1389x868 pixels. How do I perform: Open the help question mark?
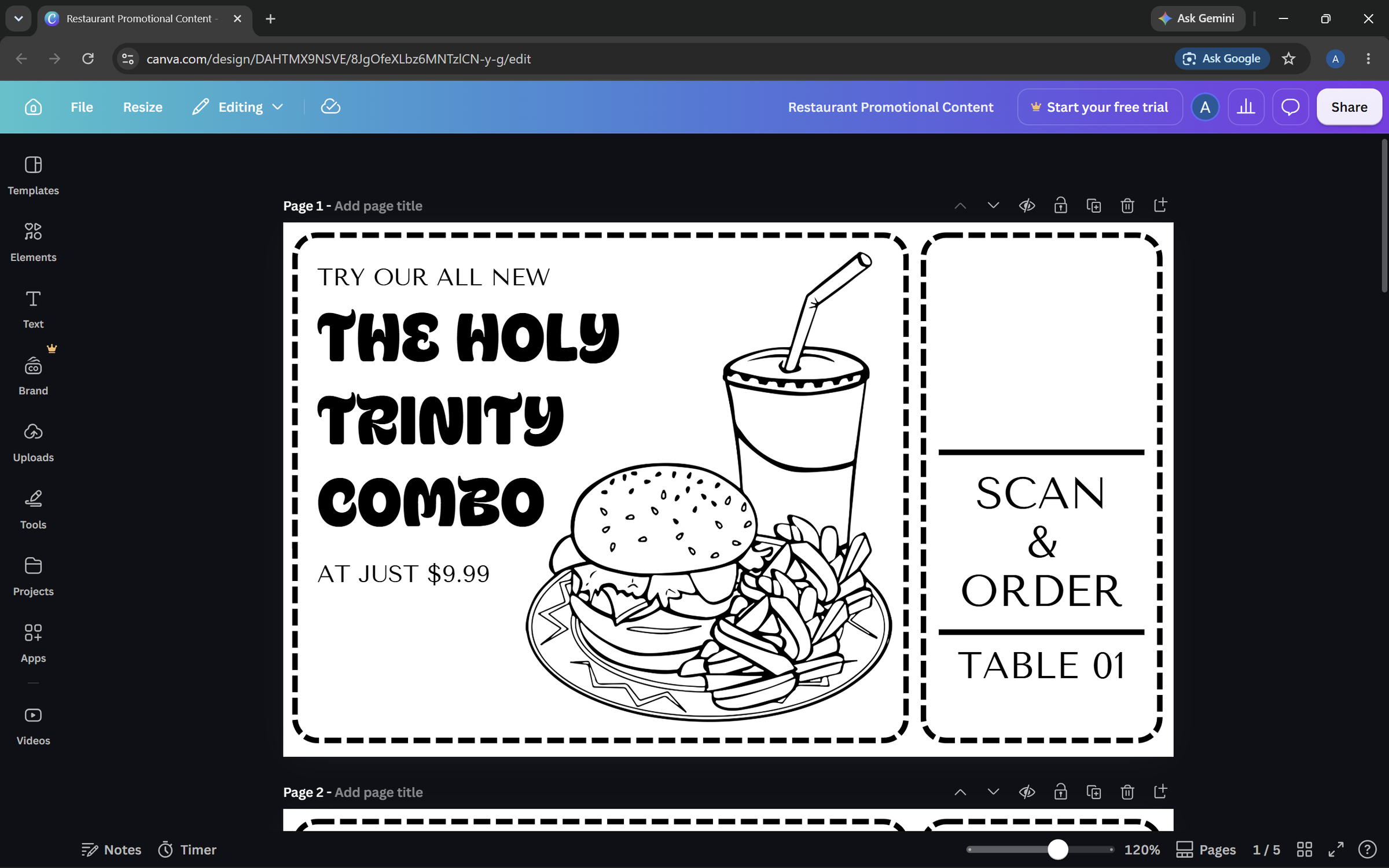point(1367,849)
